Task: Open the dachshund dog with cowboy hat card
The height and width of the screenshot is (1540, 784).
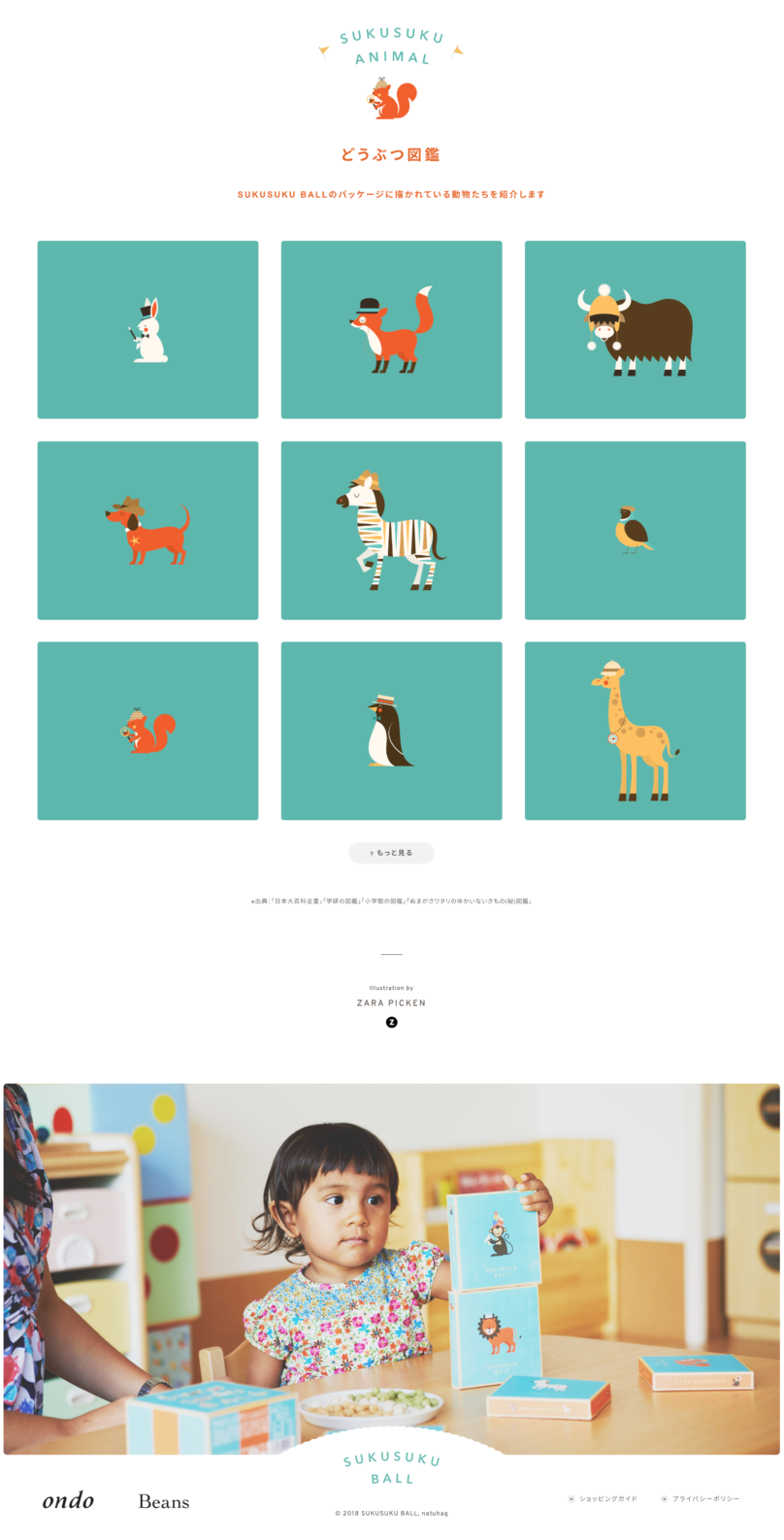Action: click(x=147, y=531)
